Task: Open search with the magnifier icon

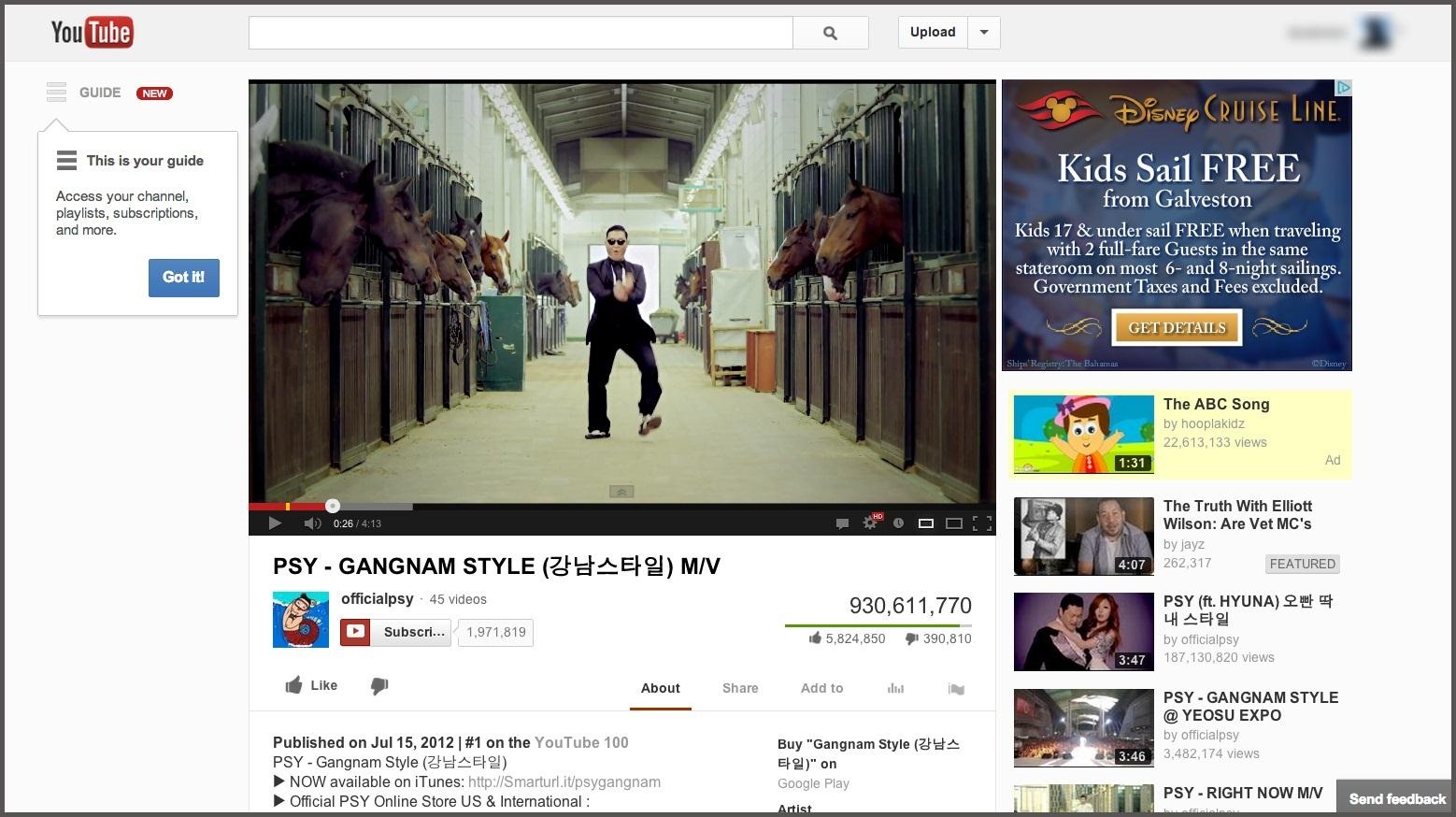Action: click(x=830, y=32)
